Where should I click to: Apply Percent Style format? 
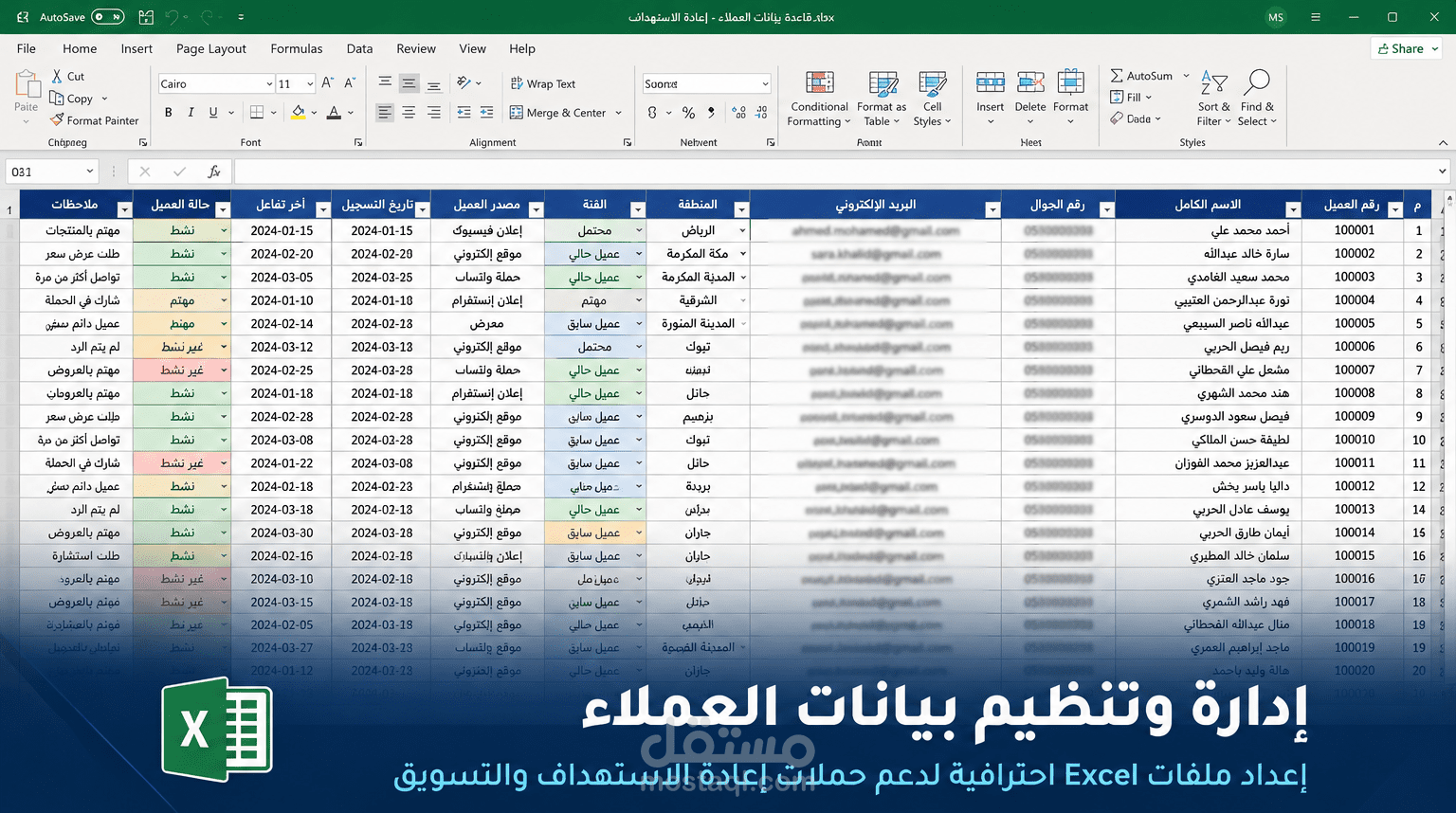pyautogui.click(x=688, y=113)
